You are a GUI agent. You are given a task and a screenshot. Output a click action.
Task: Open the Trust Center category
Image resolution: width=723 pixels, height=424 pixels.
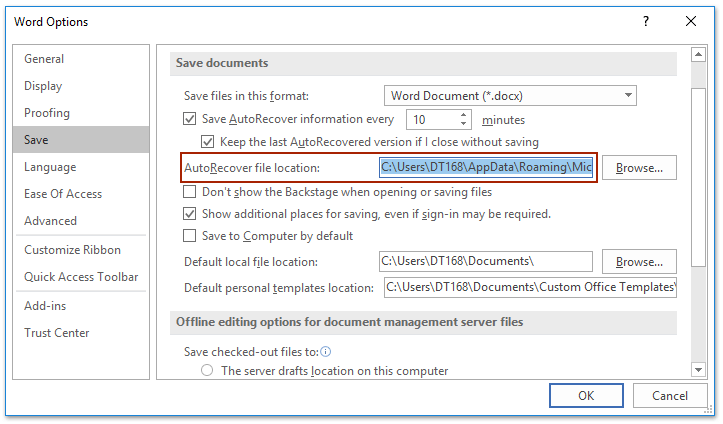coord(57,333)
